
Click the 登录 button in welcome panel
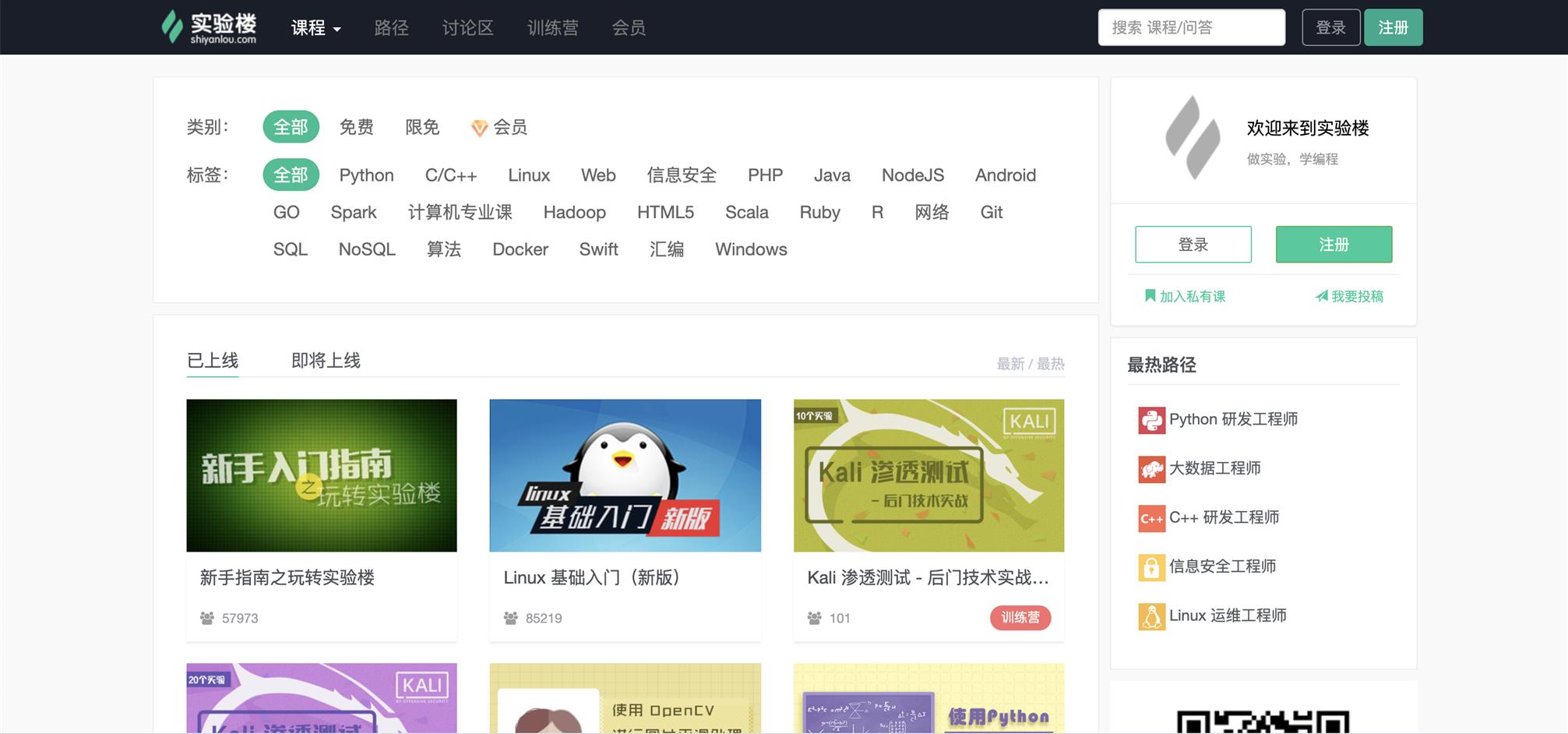(x=1193, y=245)
